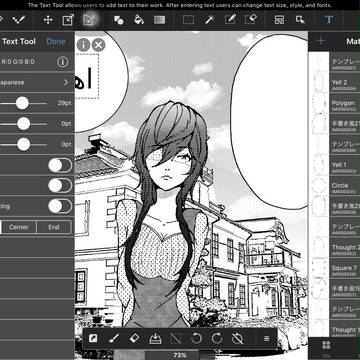Tap the export arrow icon in bottom bar
Screen dimensions: 360x360
(x=93, y=339)
